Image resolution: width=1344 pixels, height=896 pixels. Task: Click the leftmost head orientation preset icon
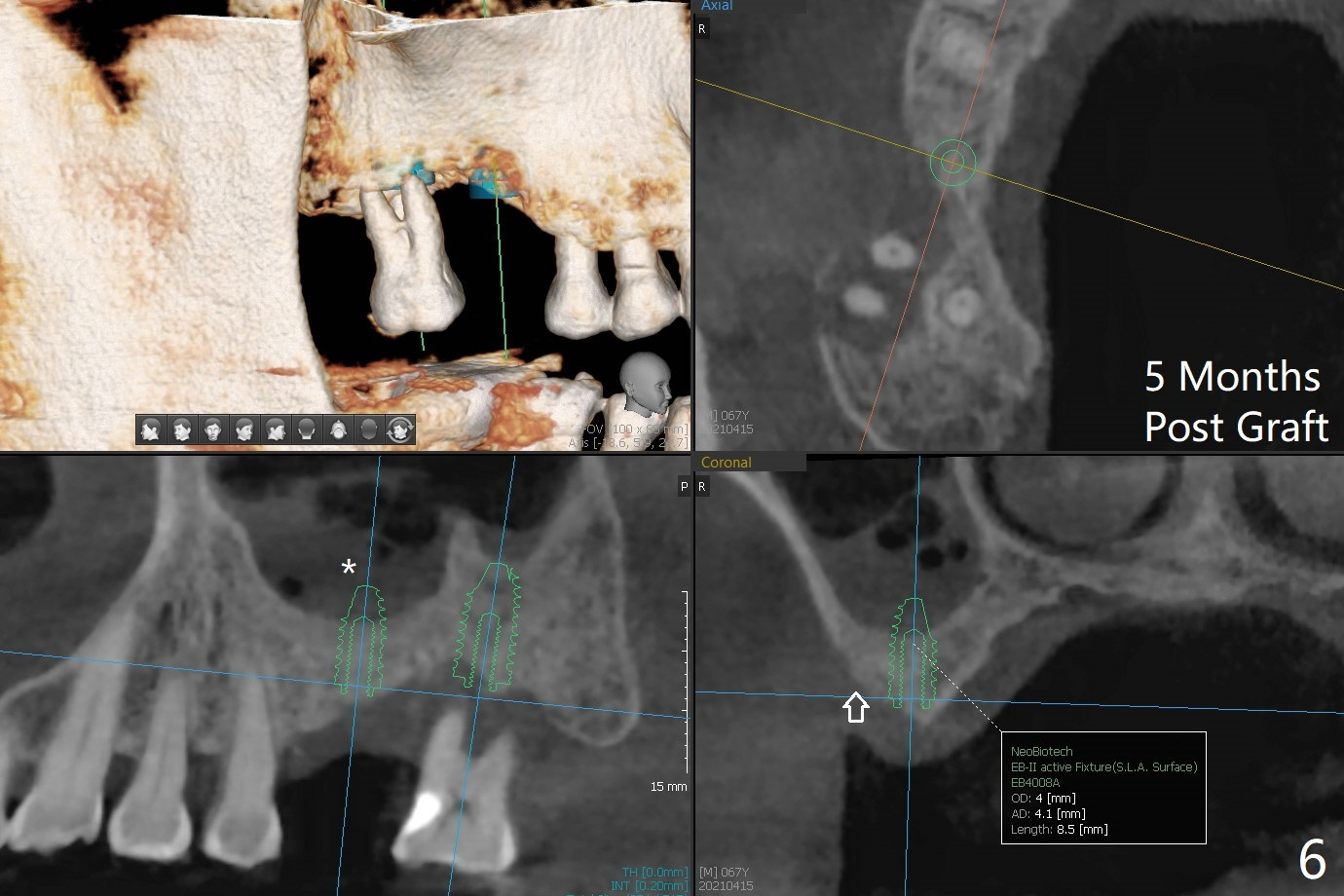point(151,429)
